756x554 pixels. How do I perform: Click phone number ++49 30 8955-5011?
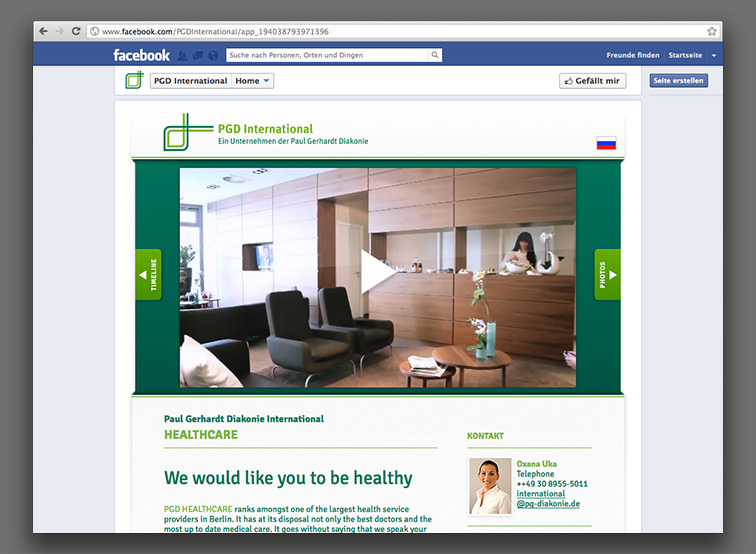[x=552, y=484]
